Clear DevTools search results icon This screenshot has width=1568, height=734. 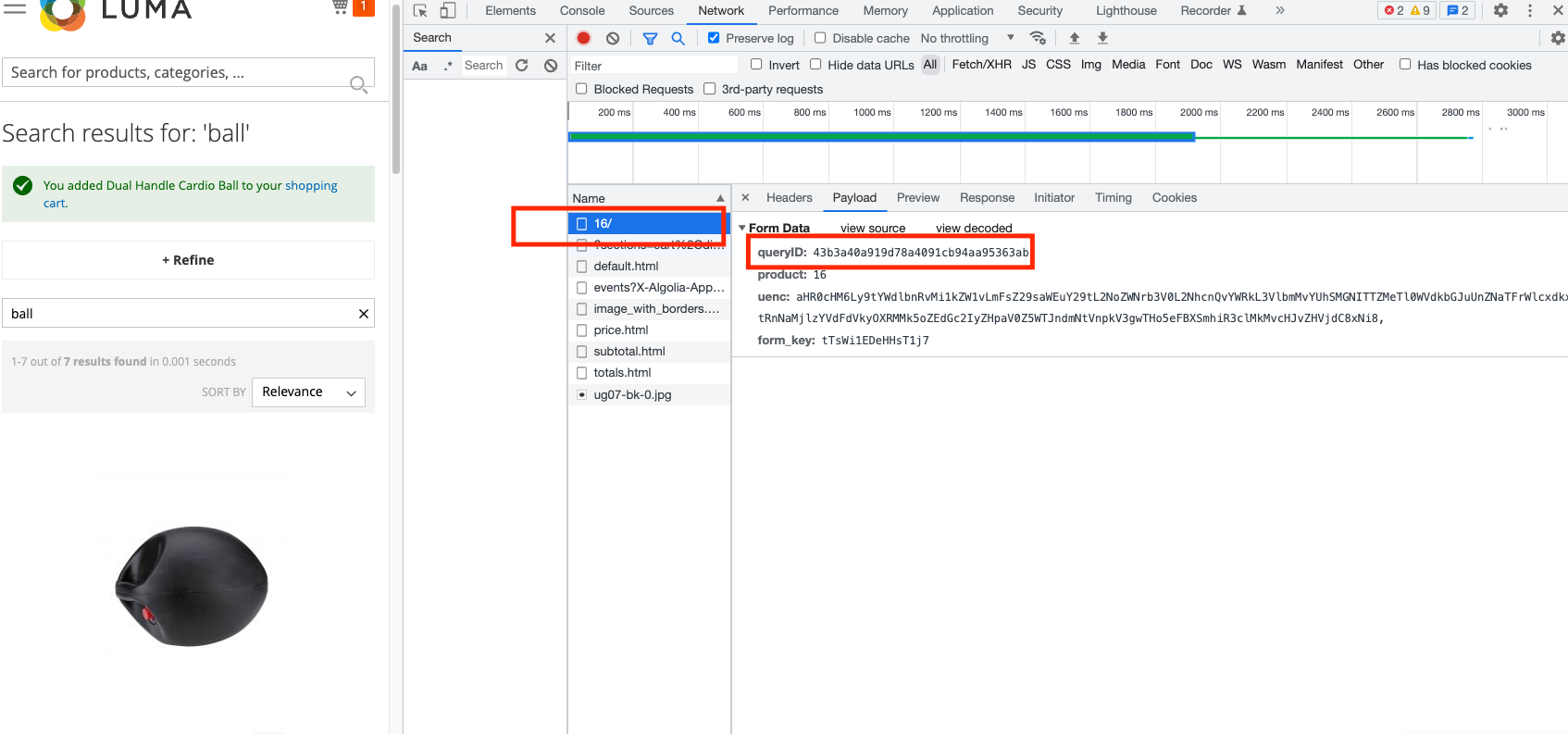551,66
